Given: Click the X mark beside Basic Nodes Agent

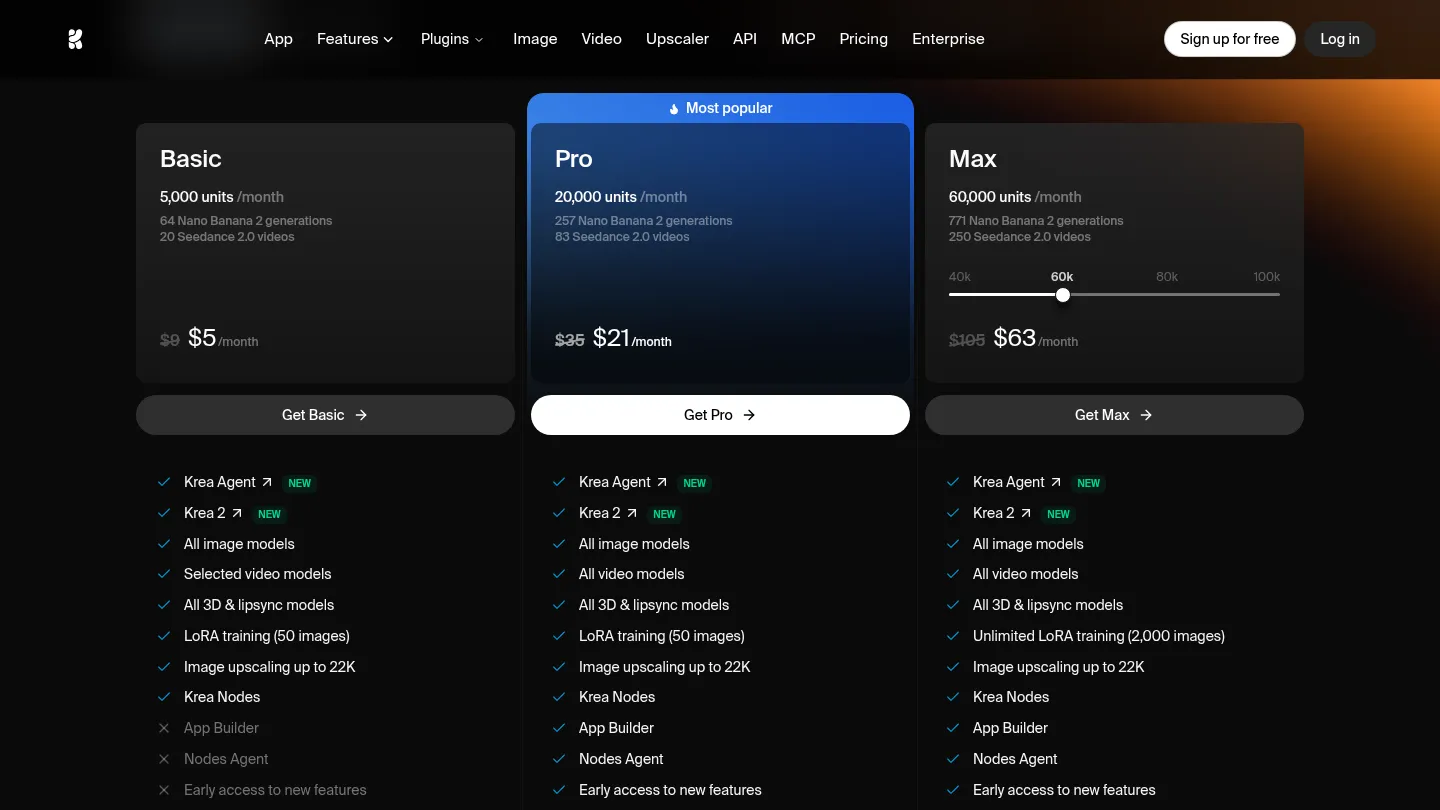Looking at the screenshot, I should pyautogui.click(x=164, y=759).
